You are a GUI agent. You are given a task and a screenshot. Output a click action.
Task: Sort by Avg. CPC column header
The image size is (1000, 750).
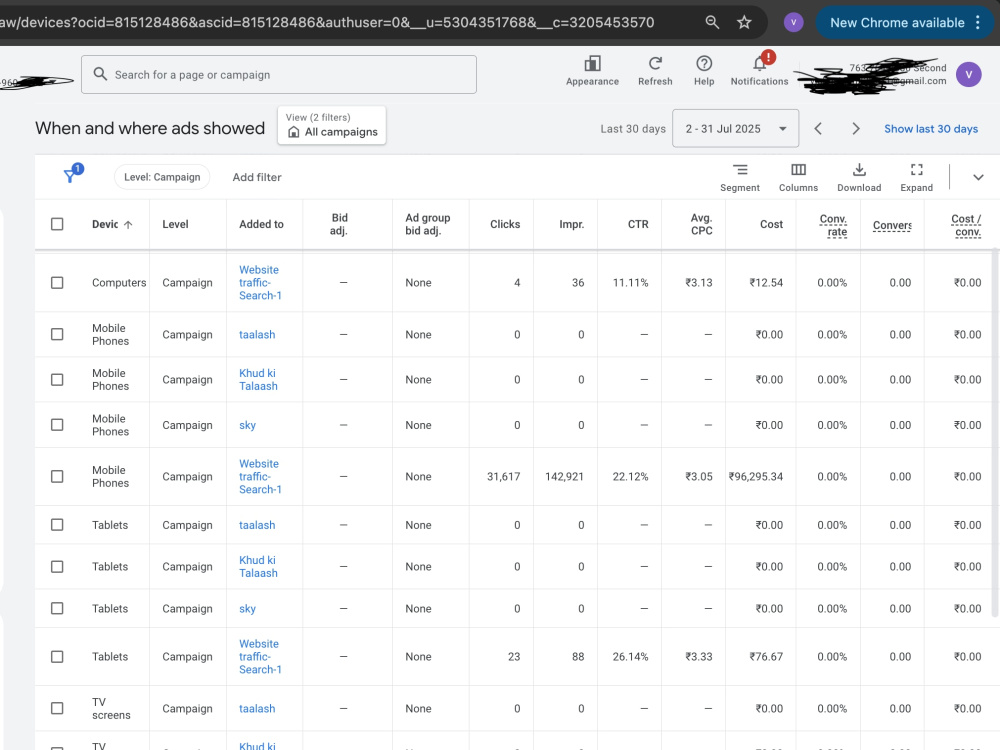[x=701, y=224]
